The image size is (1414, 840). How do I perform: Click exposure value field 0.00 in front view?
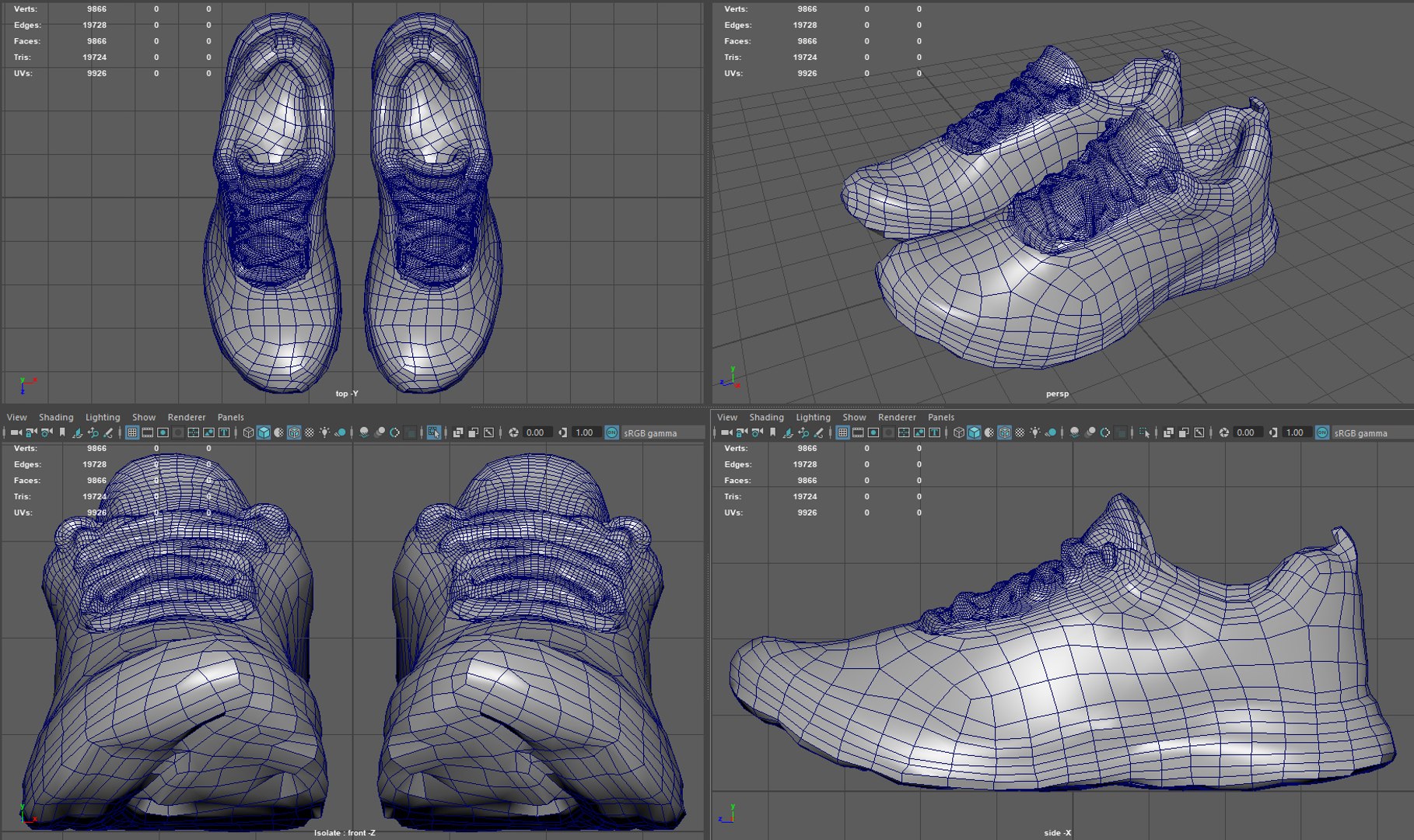pos(535,432)
